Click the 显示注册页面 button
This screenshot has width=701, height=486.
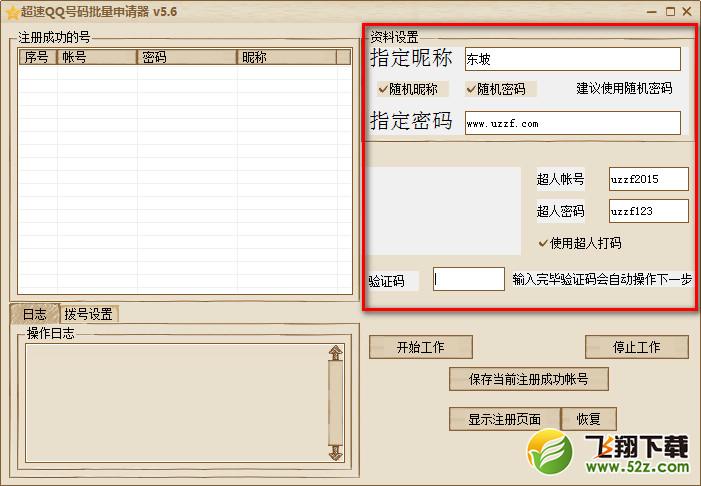click(x=504, y=419)
